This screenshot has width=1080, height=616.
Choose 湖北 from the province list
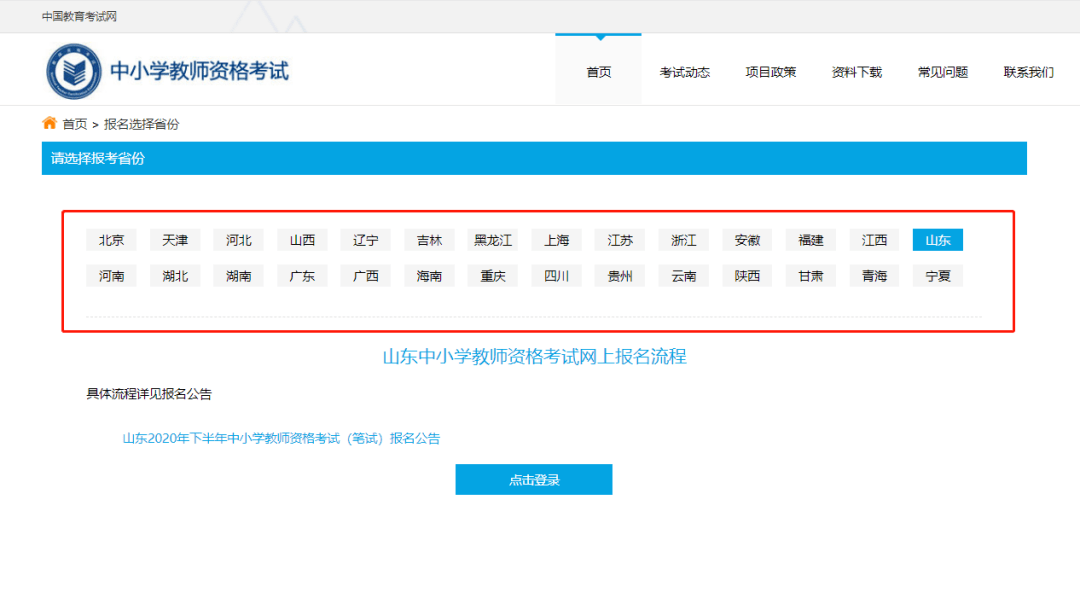tap(175, 276)
